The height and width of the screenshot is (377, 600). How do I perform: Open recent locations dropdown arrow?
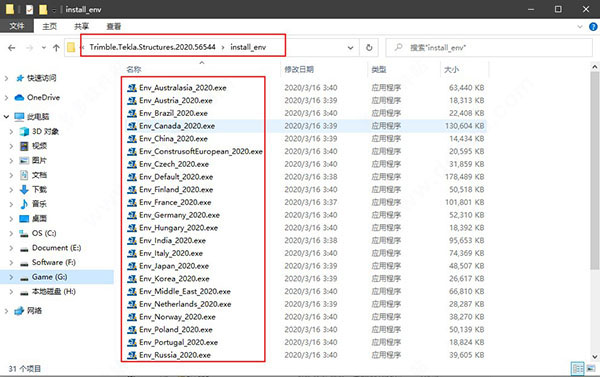(44, 48)
